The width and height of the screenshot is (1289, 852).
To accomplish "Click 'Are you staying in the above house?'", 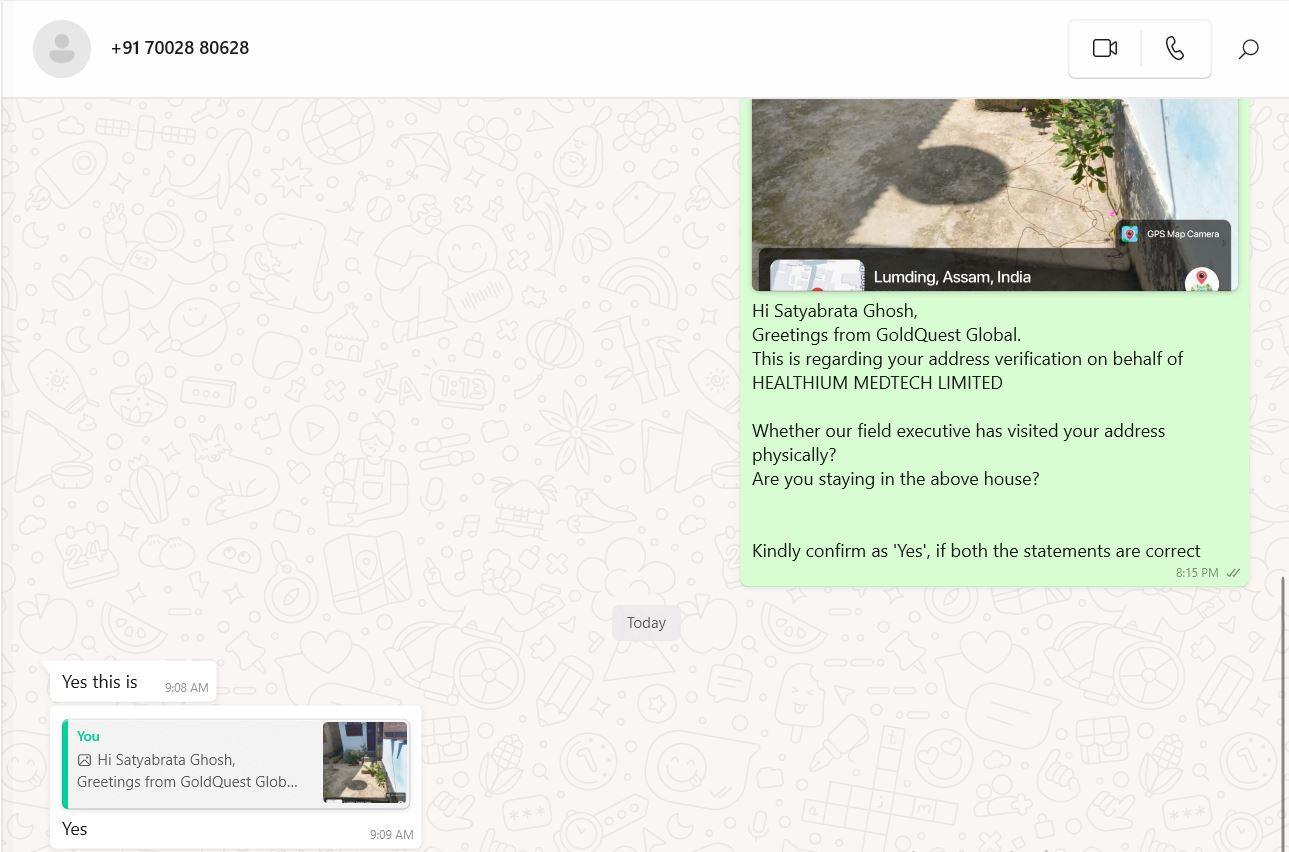I will [896, 479].
